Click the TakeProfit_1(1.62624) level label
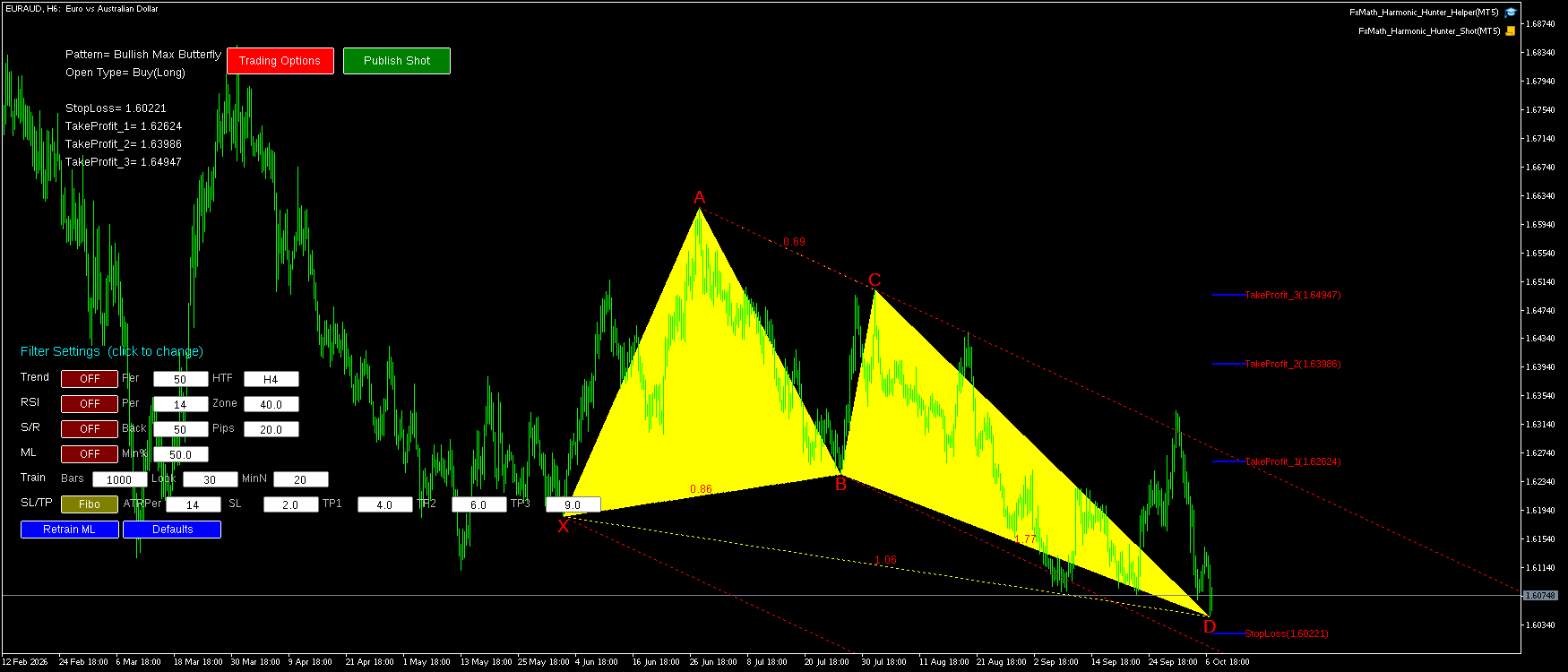Screen dimensions: 1568x672 [x=1293, y=461]
